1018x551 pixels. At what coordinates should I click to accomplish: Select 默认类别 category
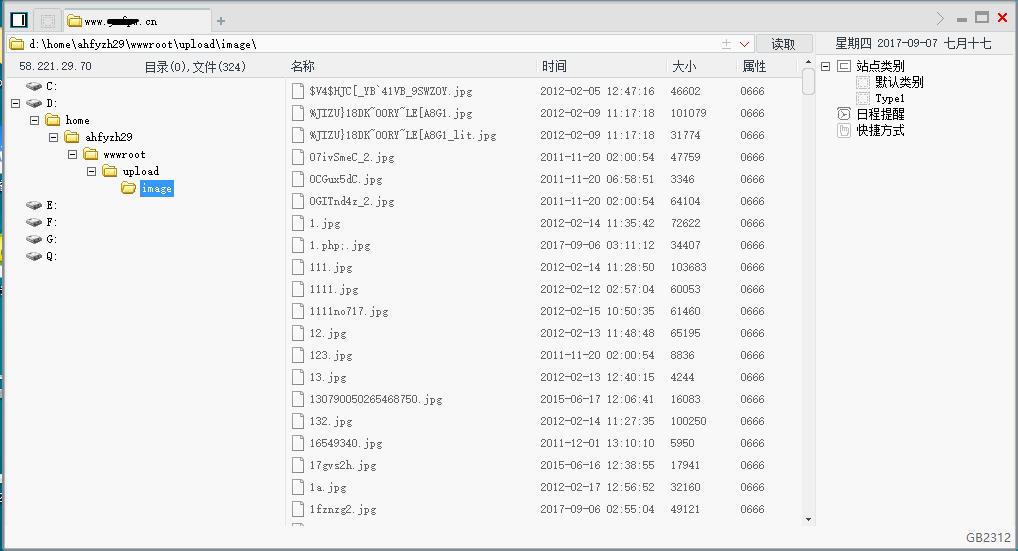click(x=899, y=82)
